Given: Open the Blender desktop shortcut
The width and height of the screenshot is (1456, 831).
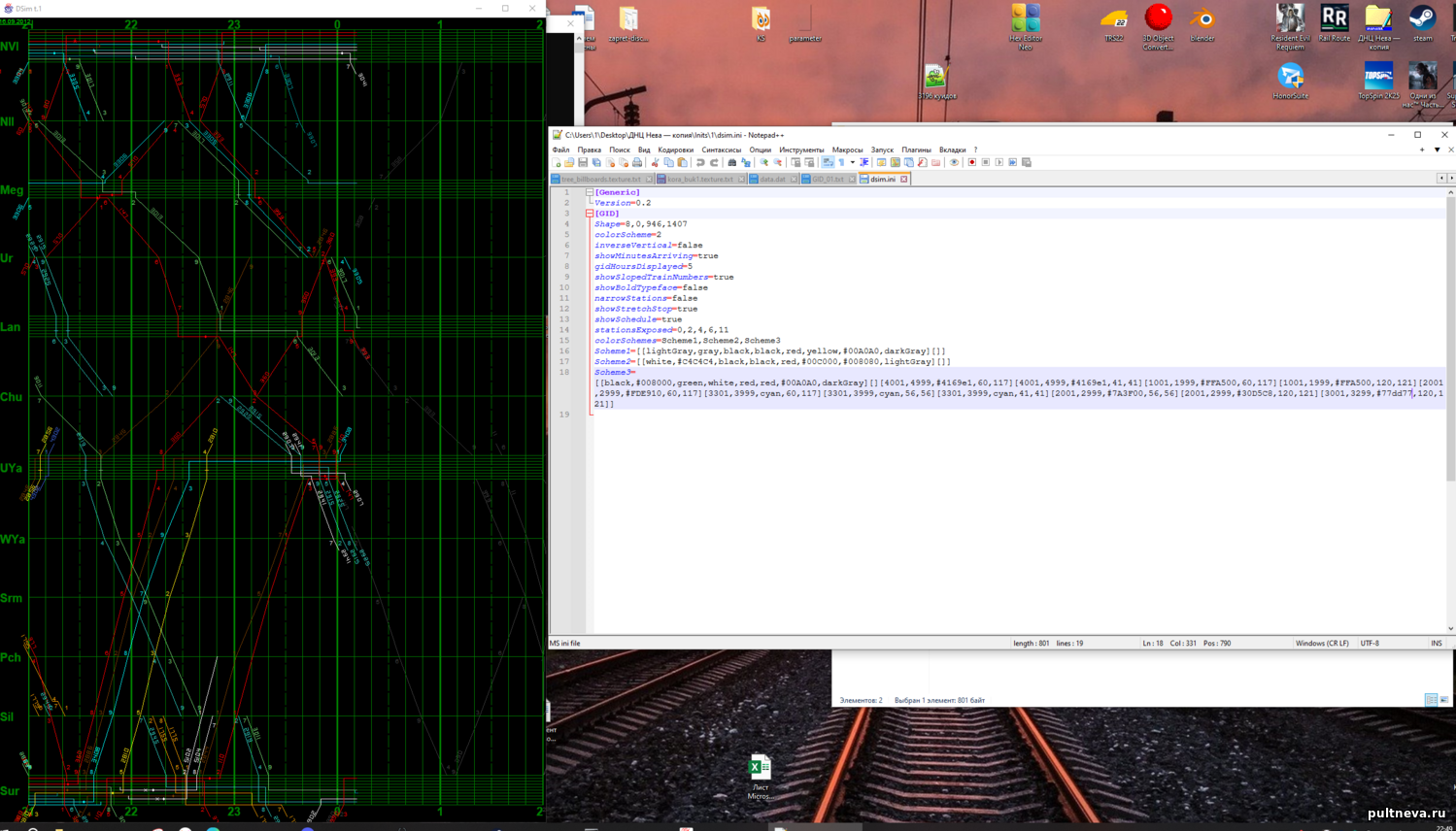Looking at the screenshot, I should point(1202,25).
